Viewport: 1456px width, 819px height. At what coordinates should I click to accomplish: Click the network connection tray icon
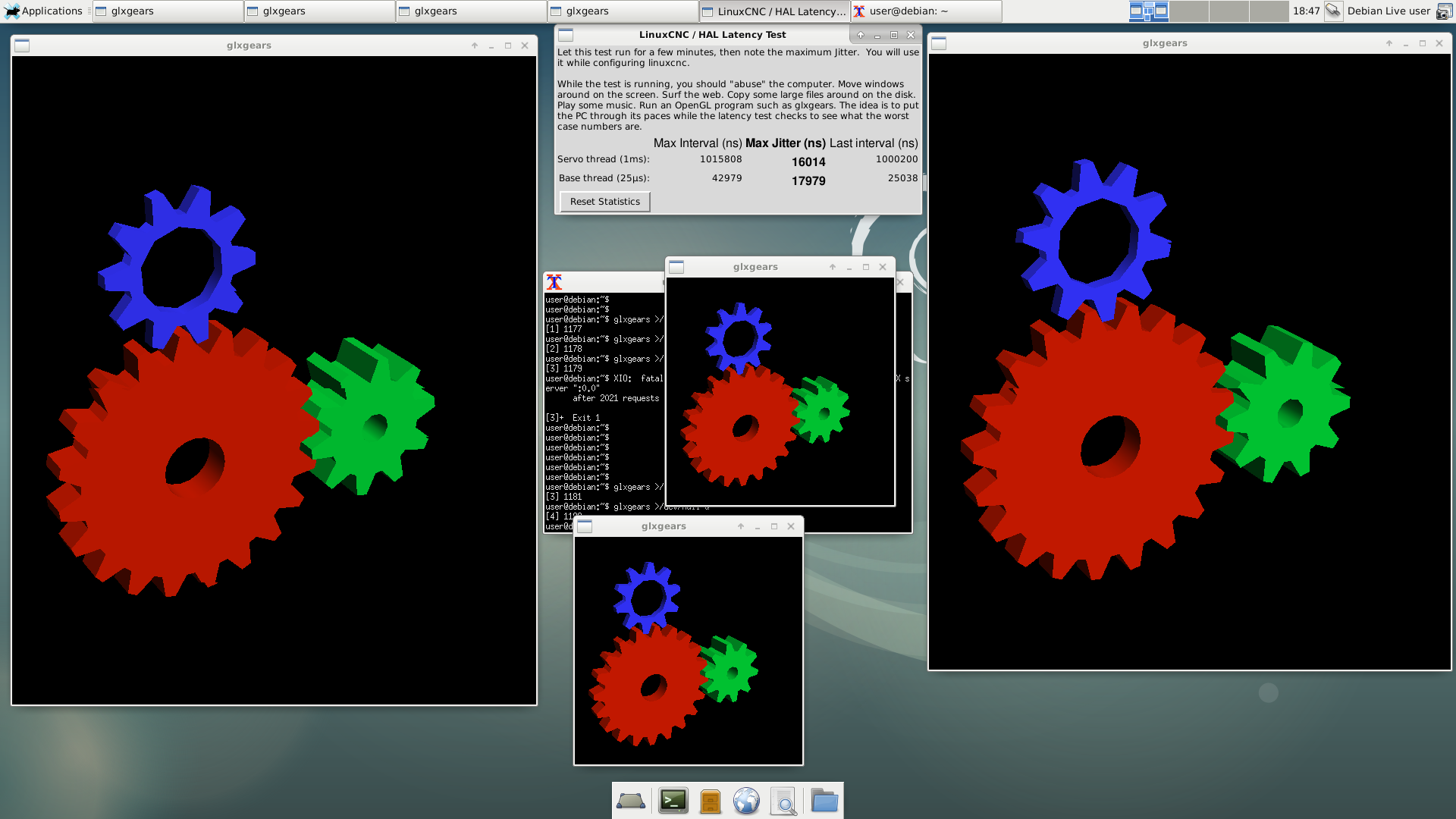pyautogui.click(x=1332, y=11)
